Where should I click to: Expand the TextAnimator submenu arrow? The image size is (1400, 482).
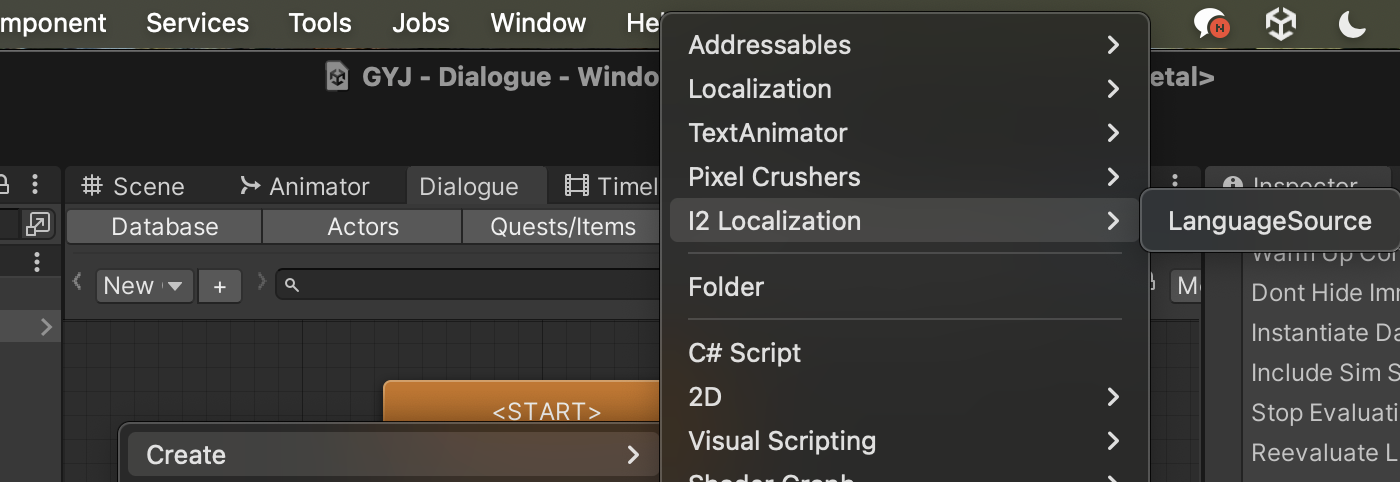pyautogui.click(x=1113, y=133)
